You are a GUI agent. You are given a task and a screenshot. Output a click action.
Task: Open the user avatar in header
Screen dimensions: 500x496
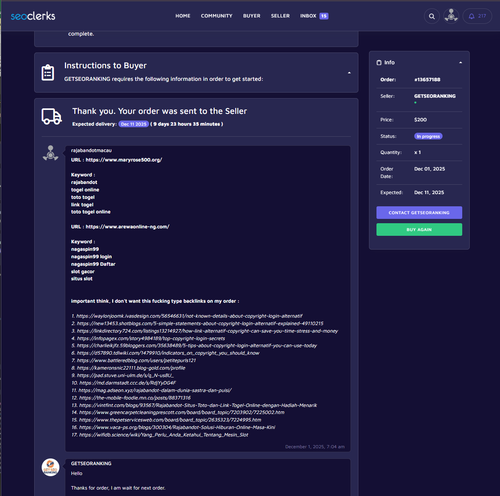tap(451, 16)
